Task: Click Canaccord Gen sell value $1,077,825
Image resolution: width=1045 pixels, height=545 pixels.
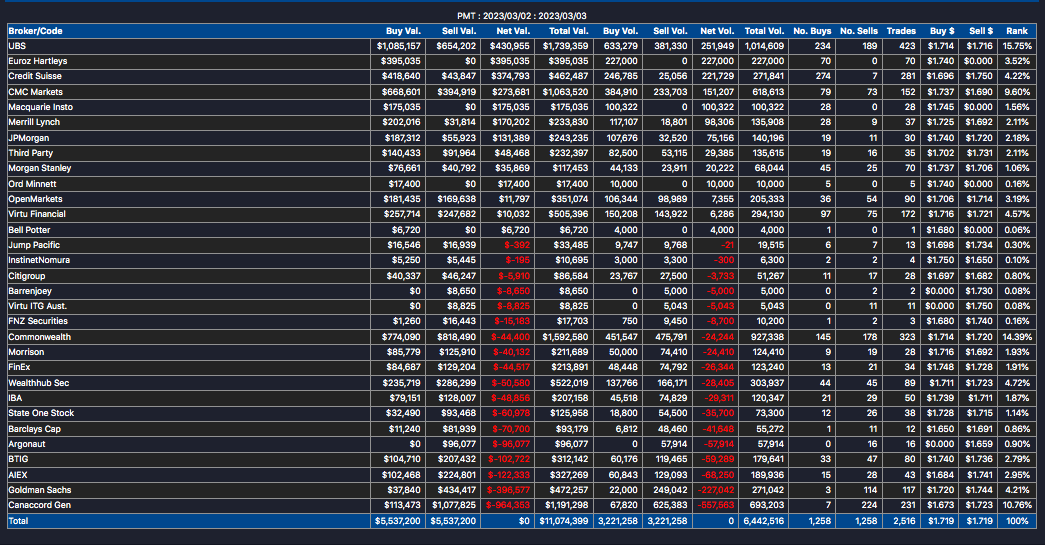Action: [x=454, y=504]
